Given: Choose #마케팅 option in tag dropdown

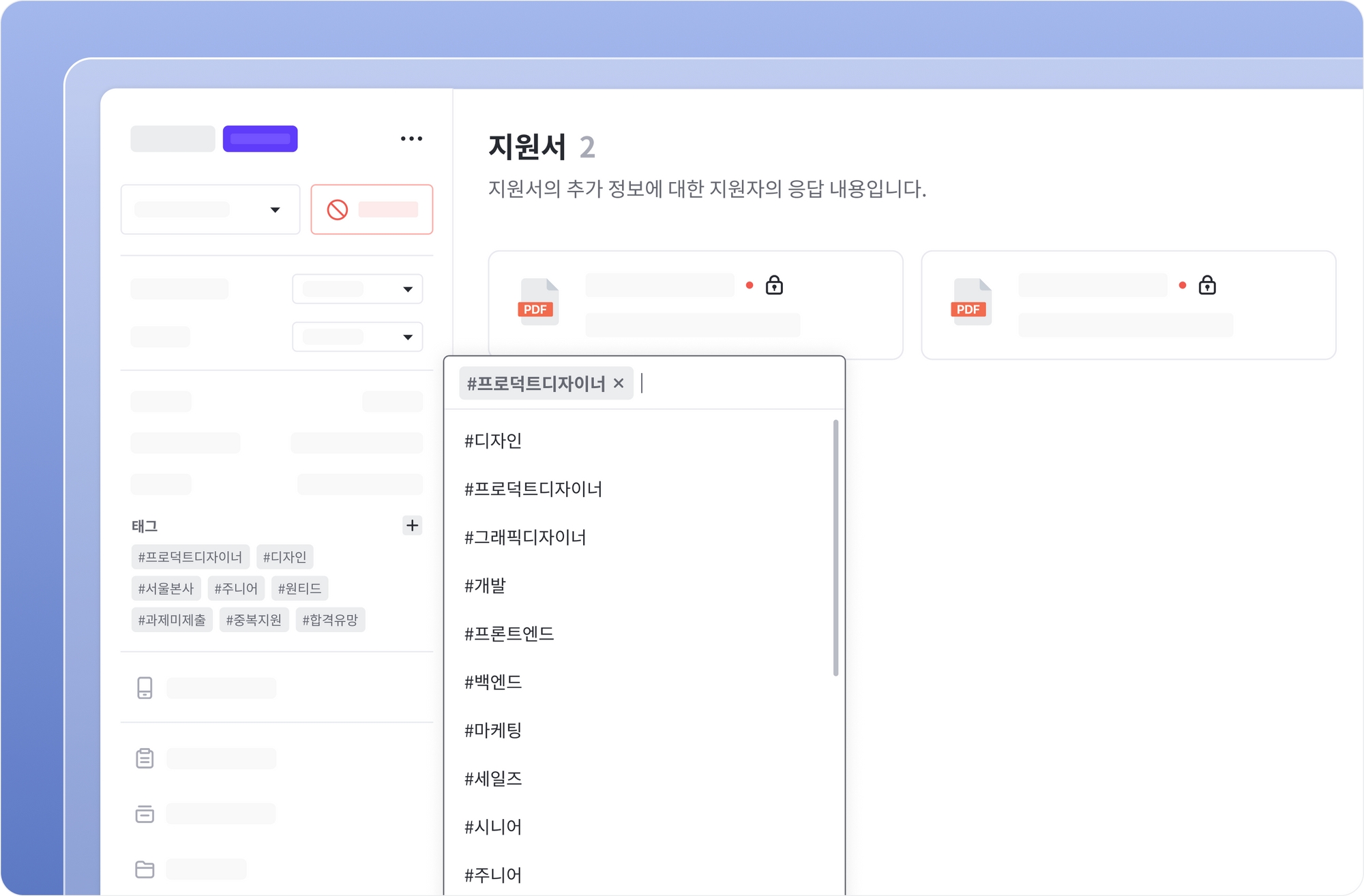Looking at the screenshot, I should 492,730.
